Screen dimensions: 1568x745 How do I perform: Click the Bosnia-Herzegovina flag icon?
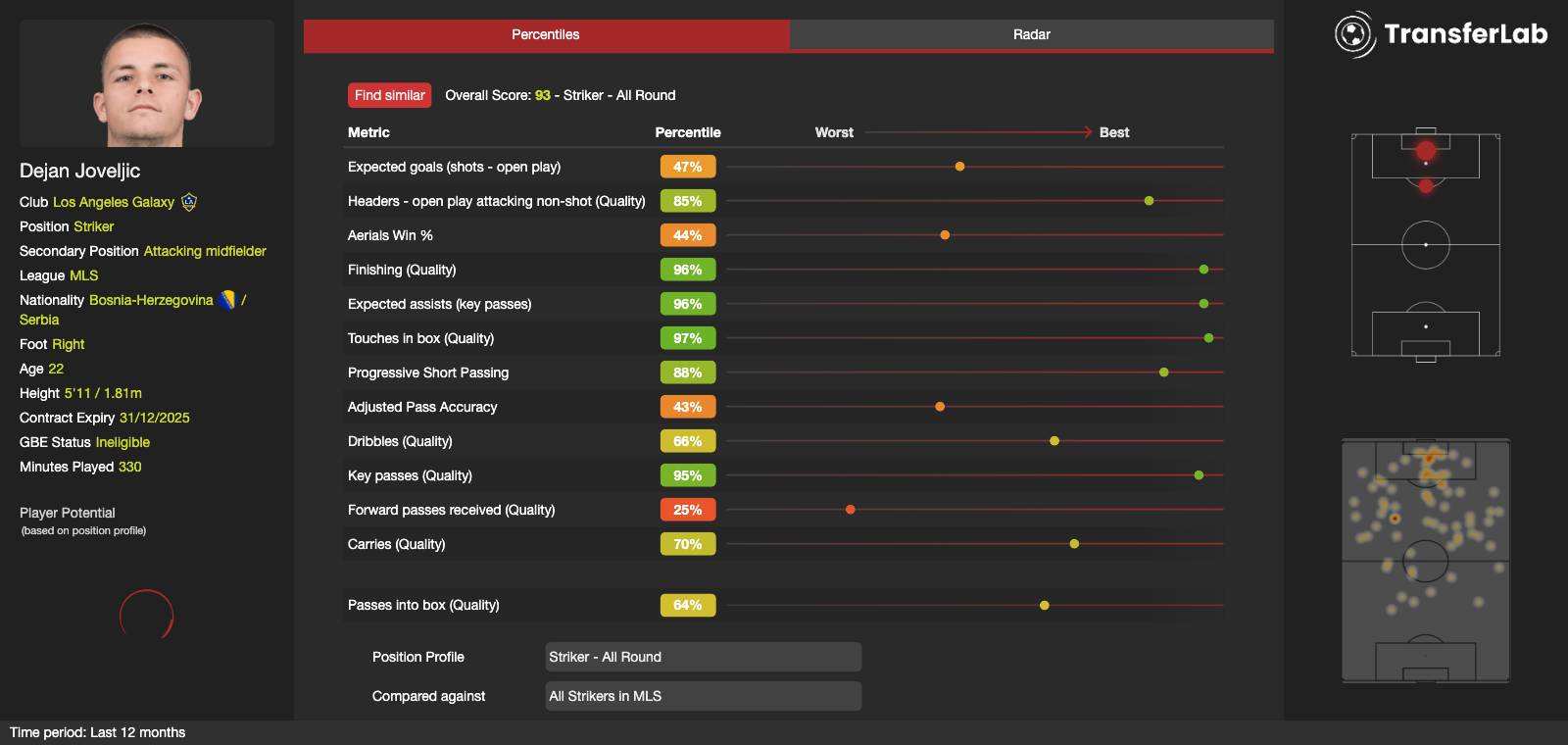(x=227, y=300)
